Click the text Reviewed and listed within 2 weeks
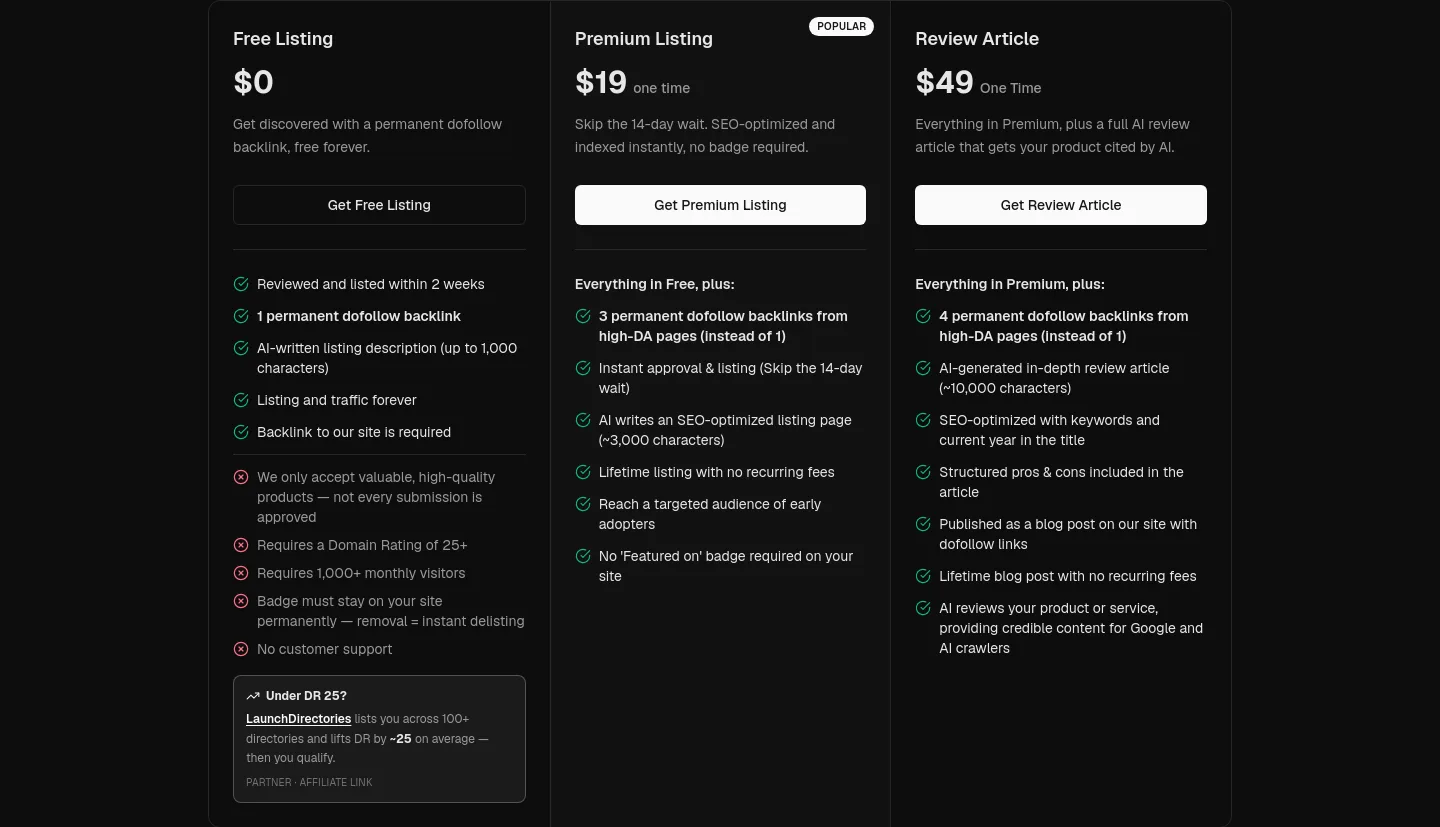Viewport: 1440px width, 827px height. click(371, 284)
